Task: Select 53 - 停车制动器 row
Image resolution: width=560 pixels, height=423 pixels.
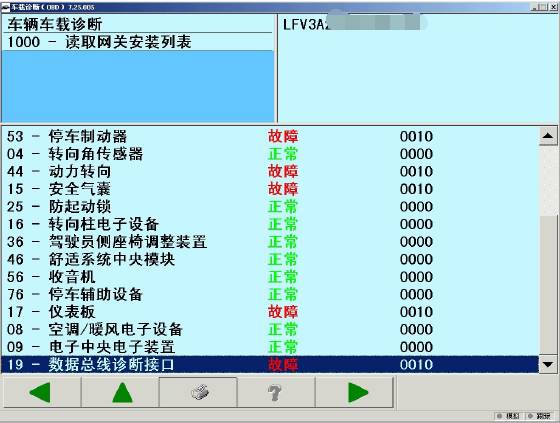Action: click(x=270, y=136)
